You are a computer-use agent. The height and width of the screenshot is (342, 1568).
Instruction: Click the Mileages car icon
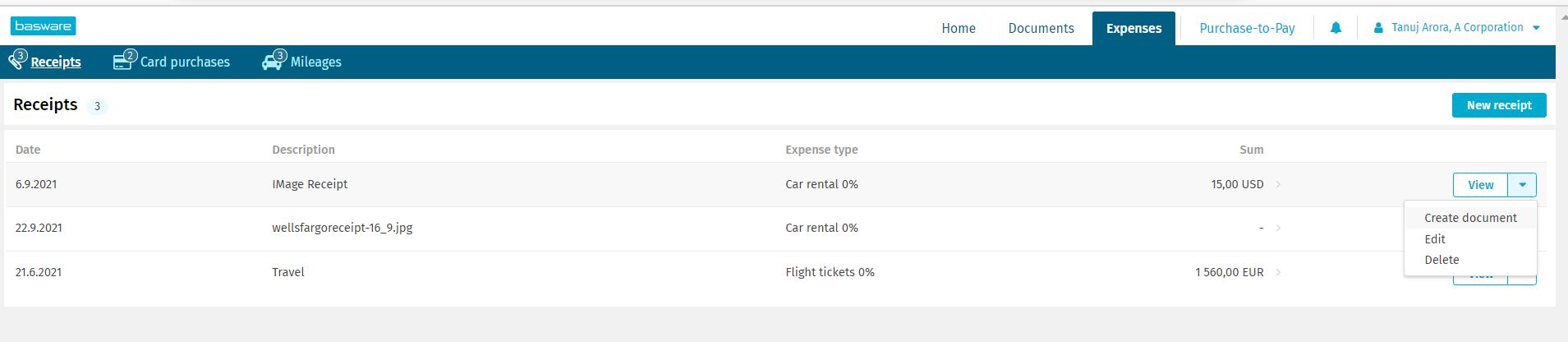[273, 61]
